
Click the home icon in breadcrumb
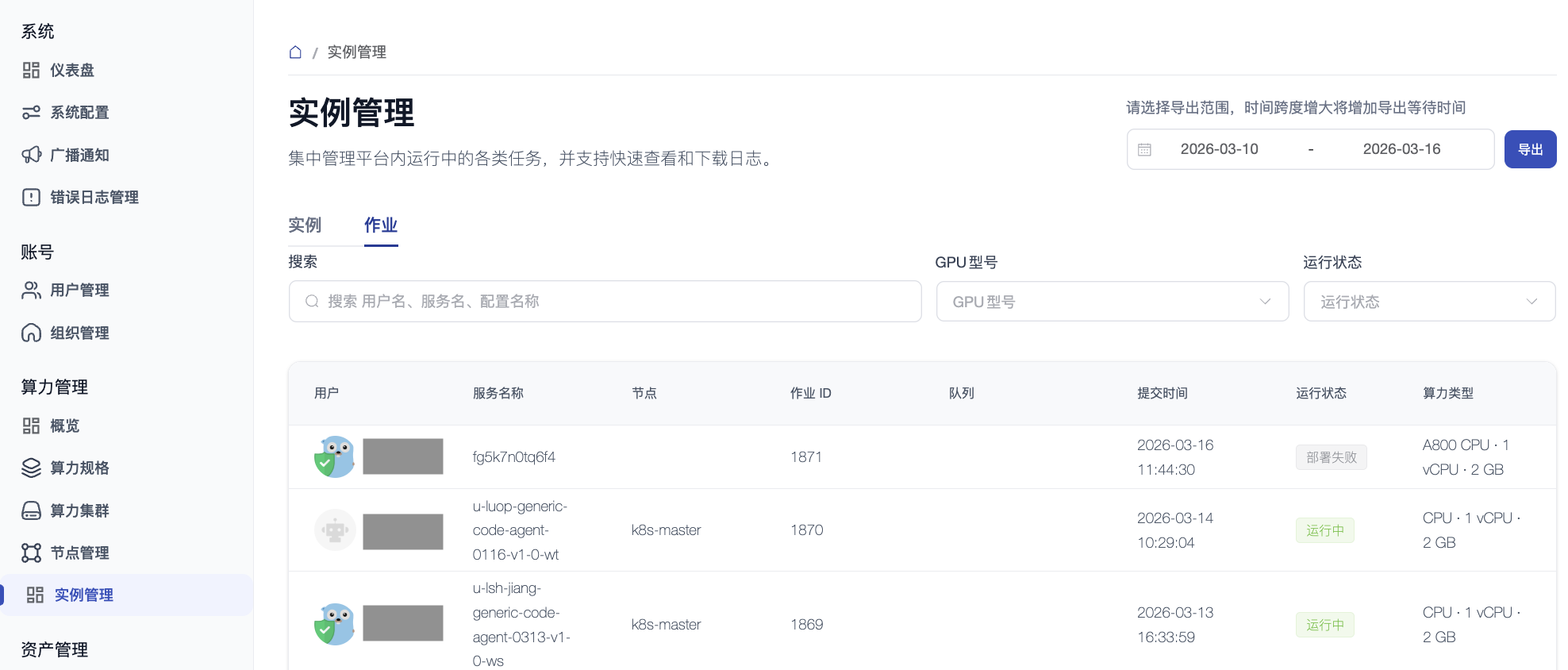point(295,52)
